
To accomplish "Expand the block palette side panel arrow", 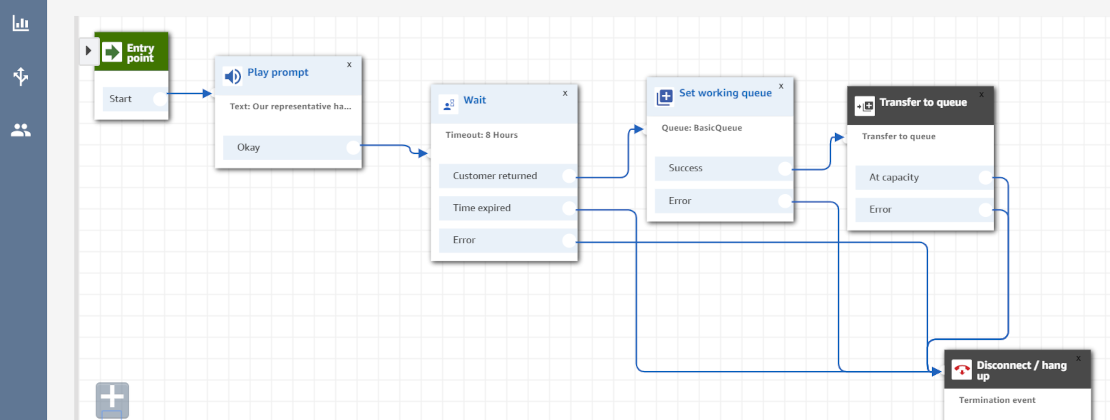I will coord(88,49).
